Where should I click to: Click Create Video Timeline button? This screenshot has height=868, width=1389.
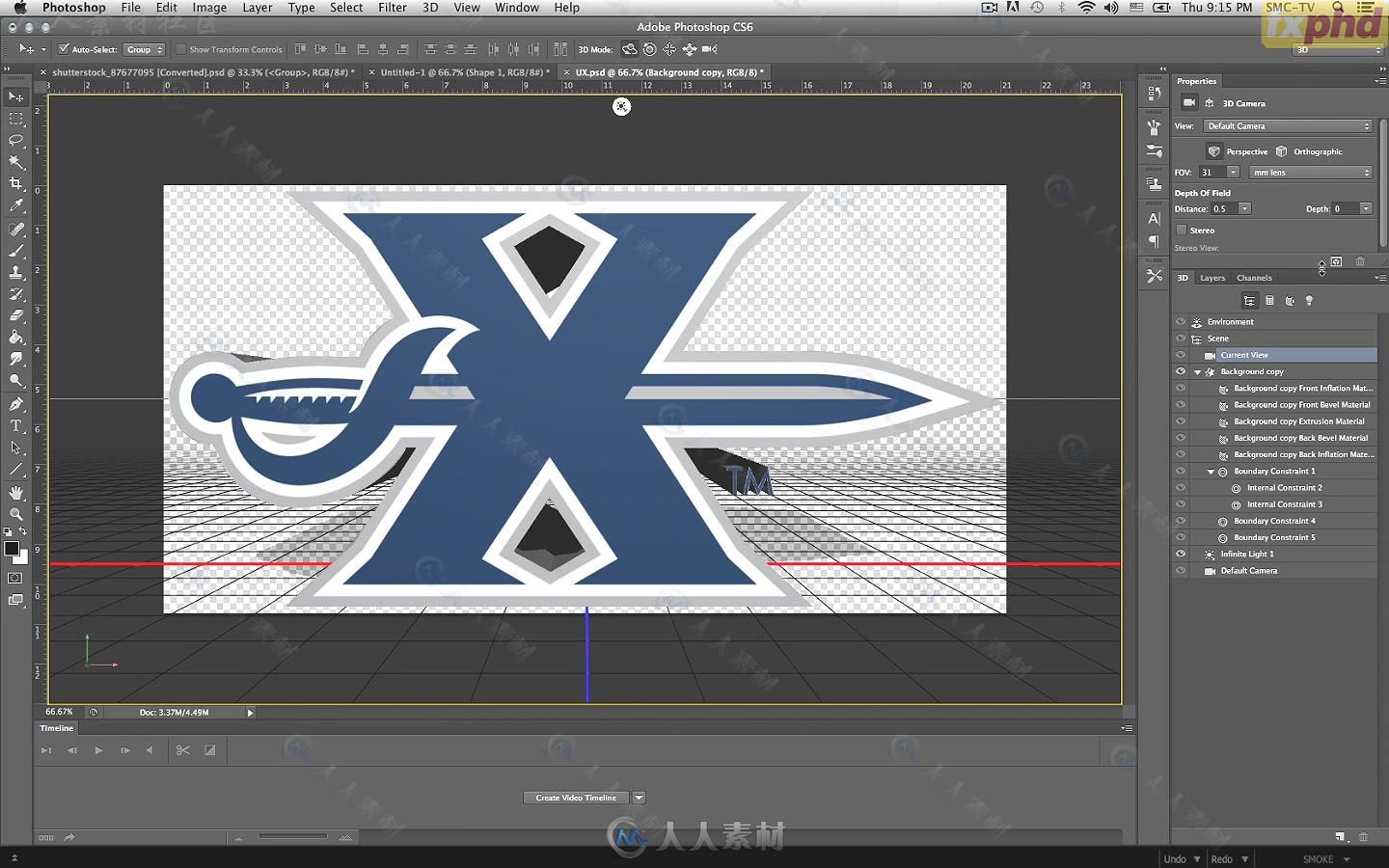pyautogui.click(x=576, y=798)
